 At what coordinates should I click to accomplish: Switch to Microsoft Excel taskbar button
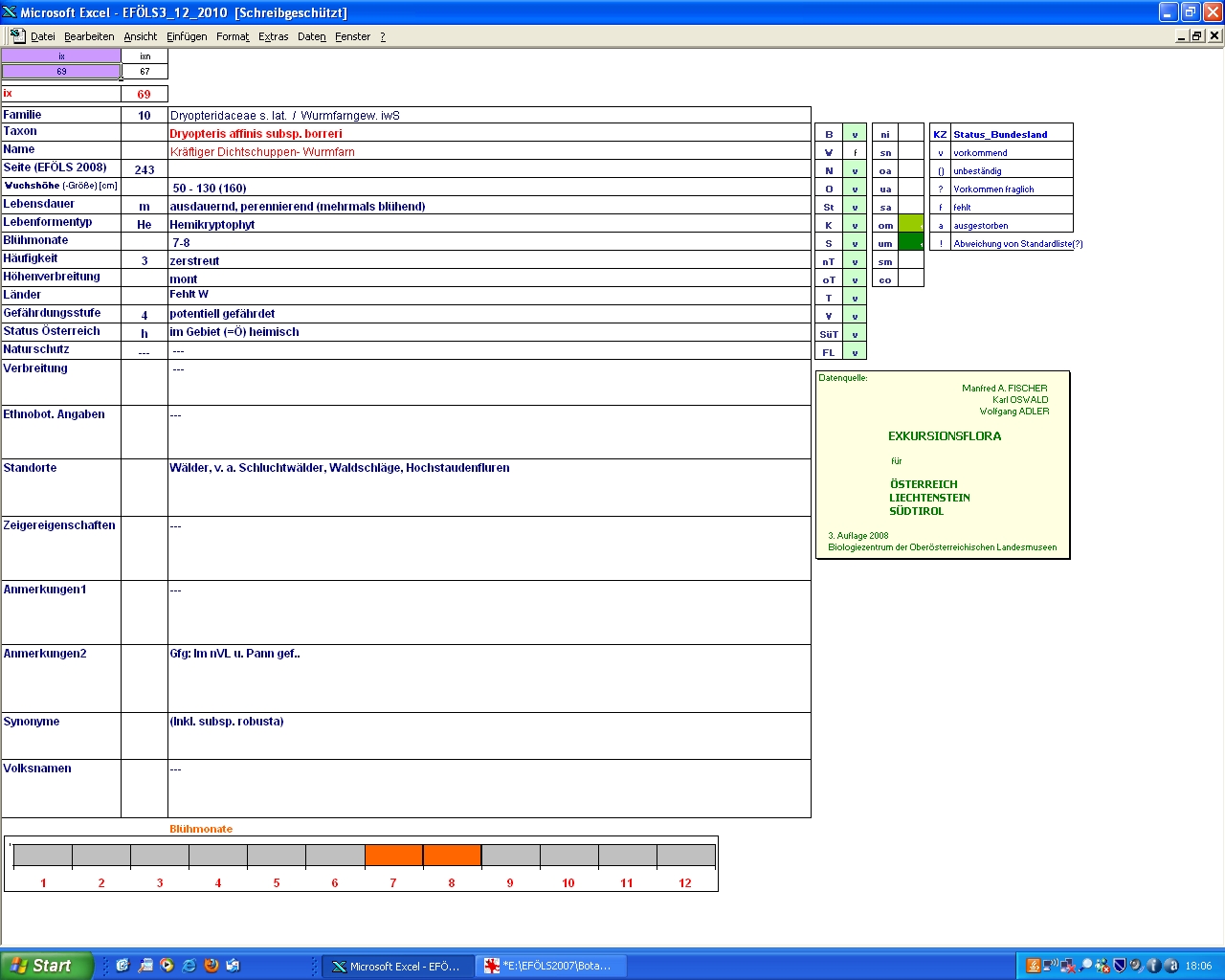(x=398, y=967)
